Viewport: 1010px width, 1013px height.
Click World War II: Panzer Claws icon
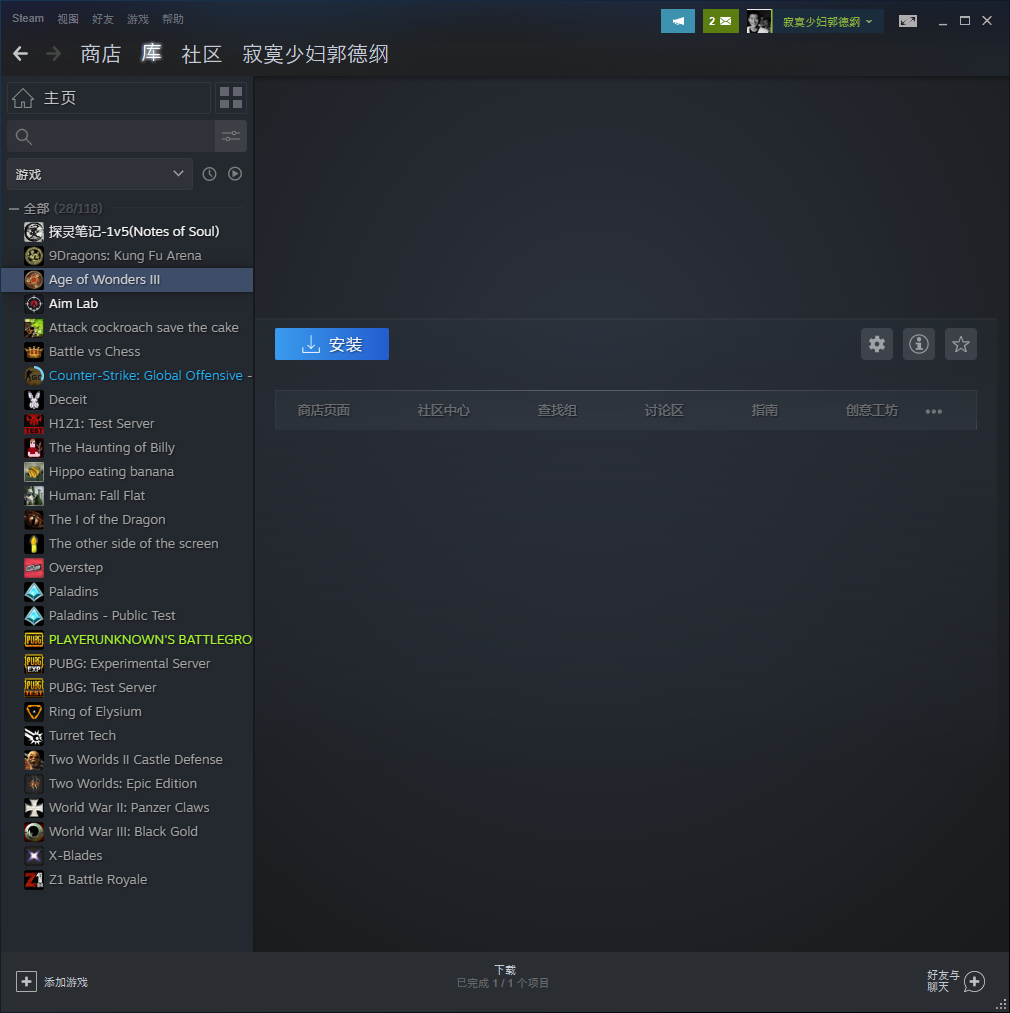pos(34,808)
